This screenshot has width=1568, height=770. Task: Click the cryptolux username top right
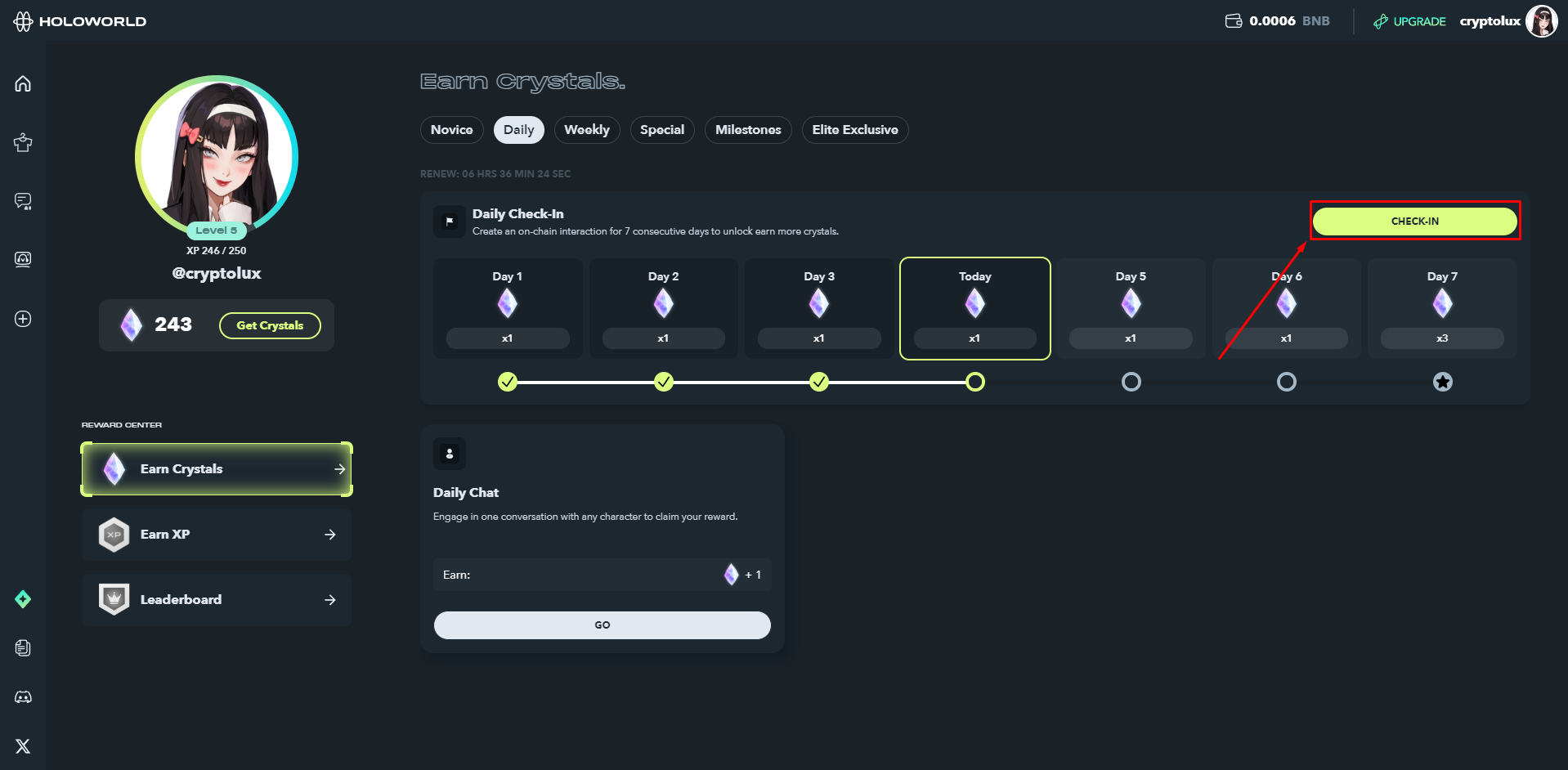tap(1490, 21)
